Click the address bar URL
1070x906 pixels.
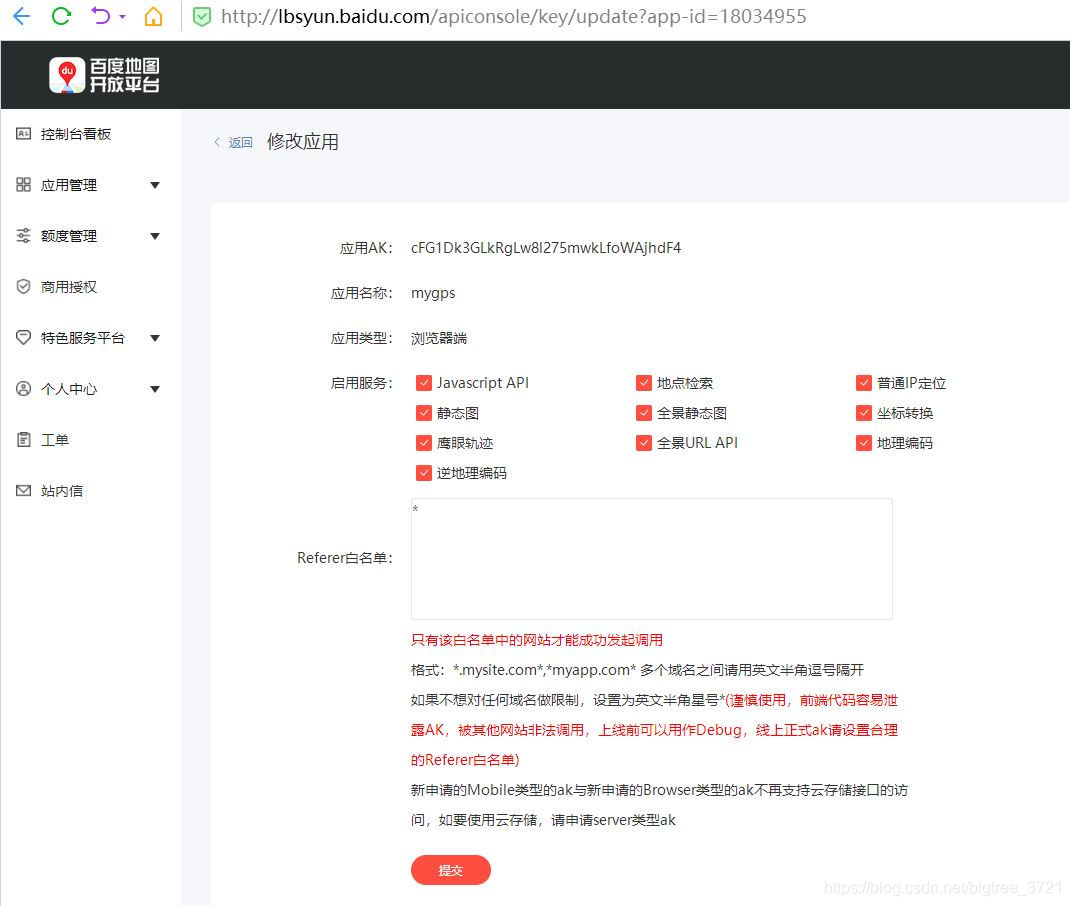point(513,16)
